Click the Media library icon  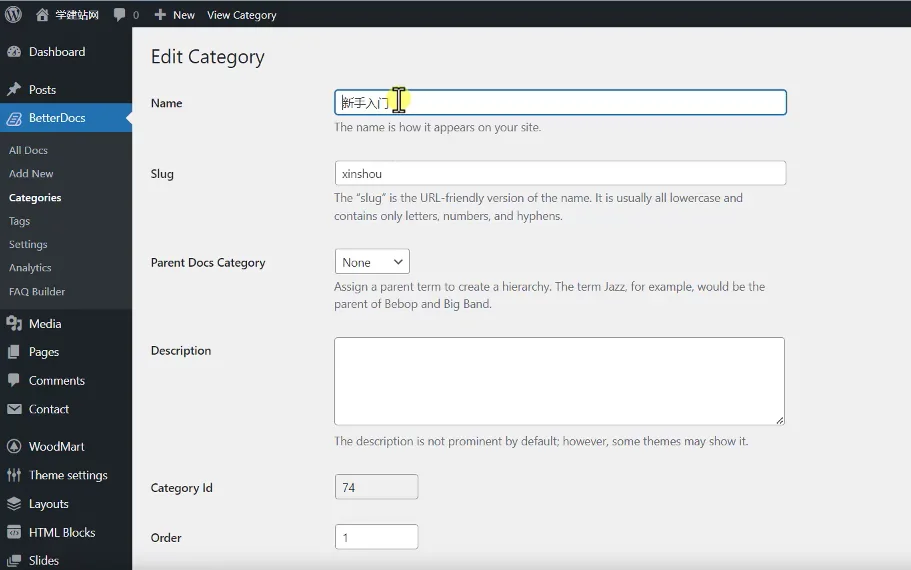click(x=14, y=324)
